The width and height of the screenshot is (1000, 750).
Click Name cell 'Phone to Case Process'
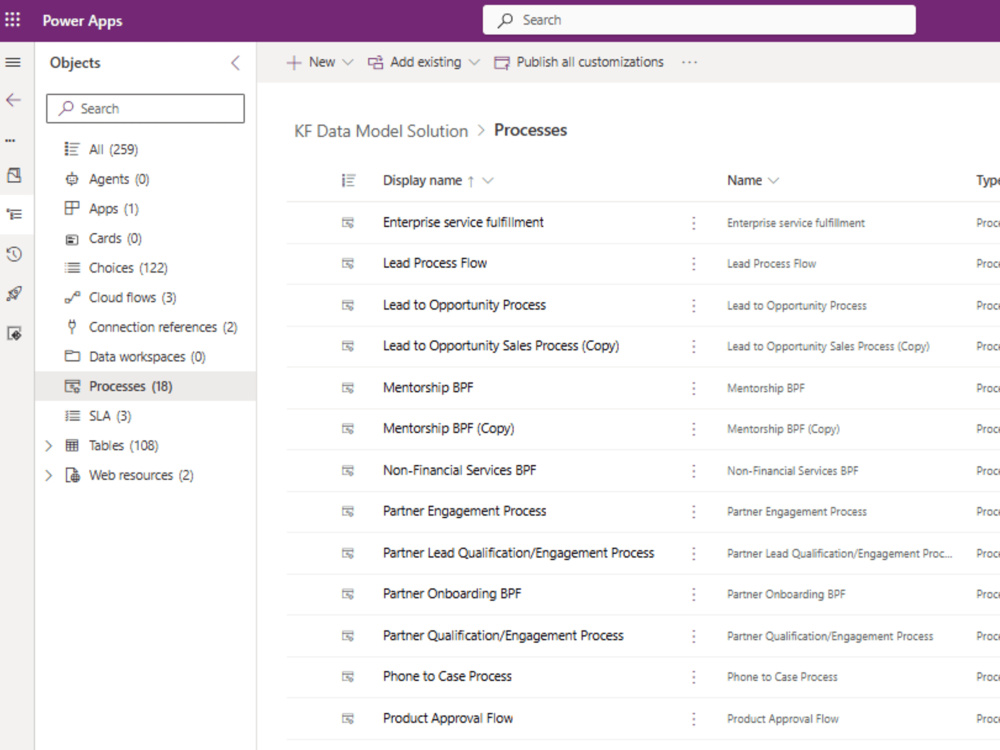click(x=782, y=677)
